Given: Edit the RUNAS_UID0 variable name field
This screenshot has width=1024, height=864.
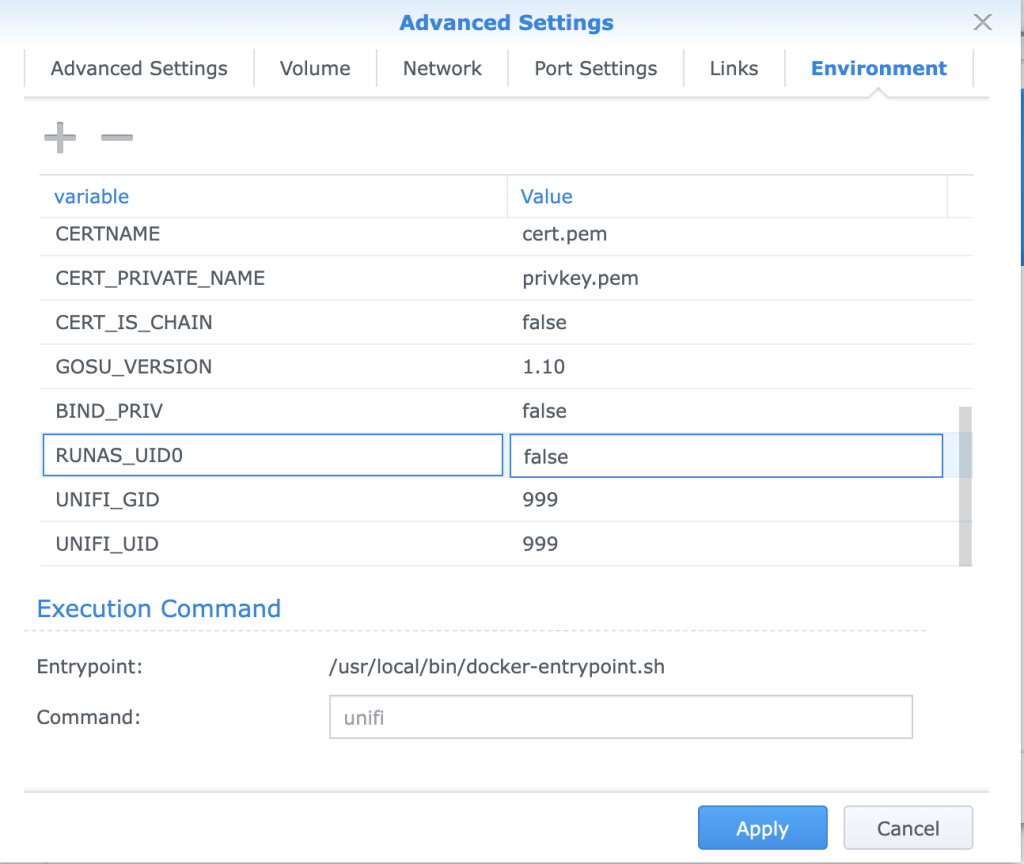Looking at the screenshot, I should (x=272, y=456).
